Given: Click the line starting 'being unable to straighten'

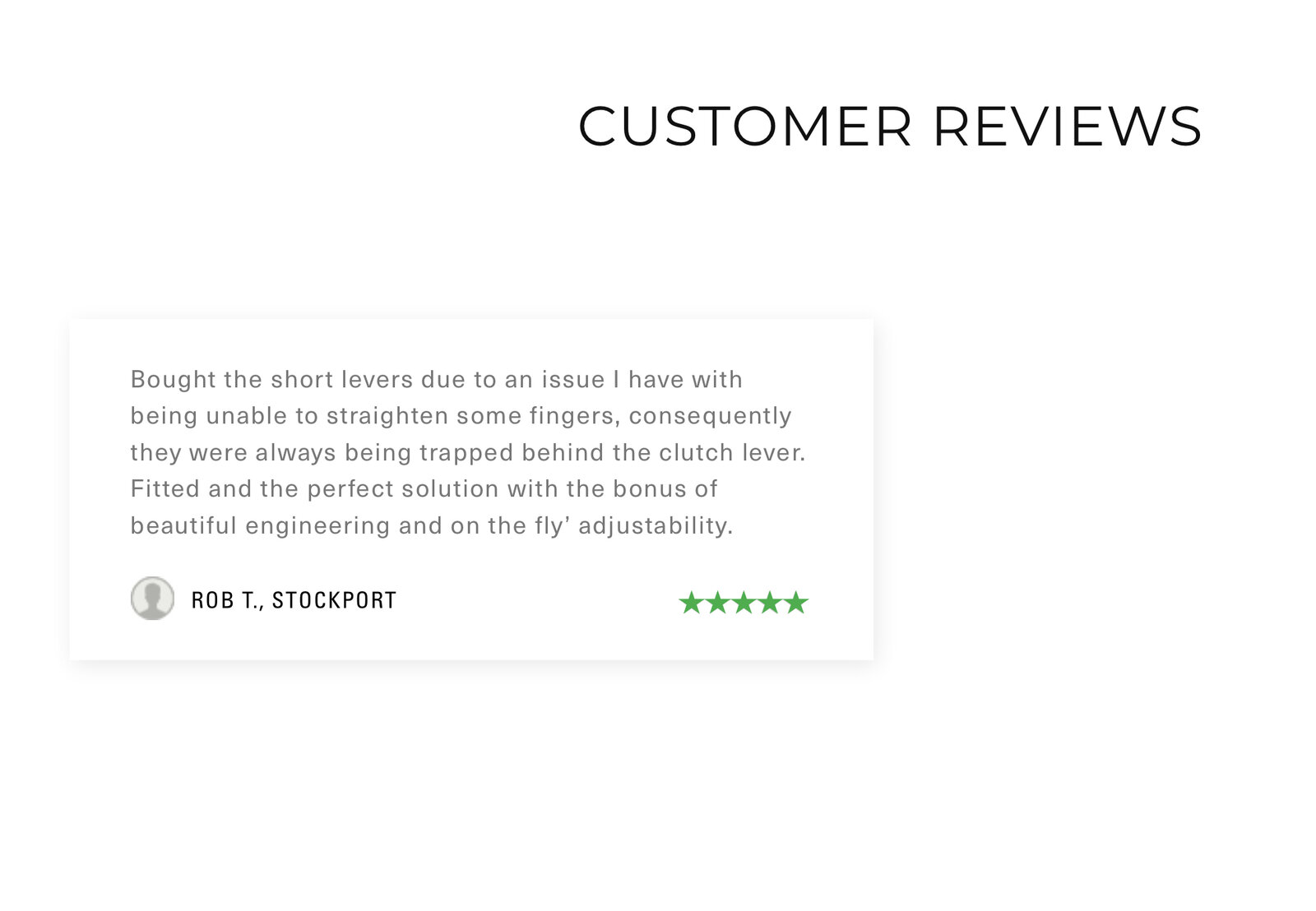Looking at the screenshot, I should coord(461,415).
